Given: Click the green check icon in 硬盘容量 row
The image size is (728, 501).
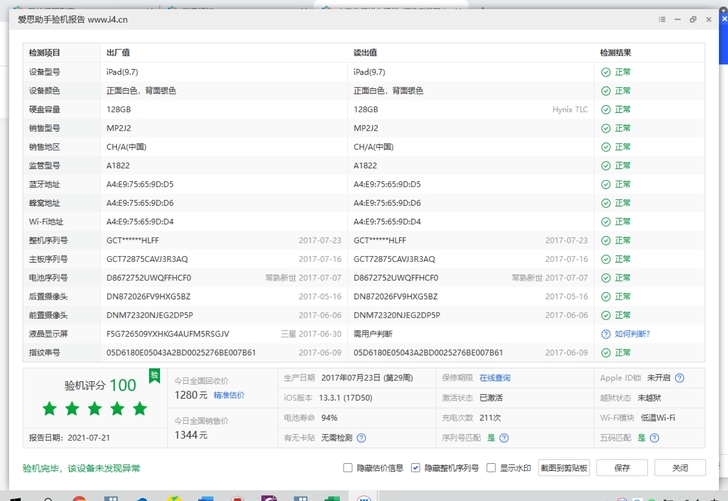Looking at the screenshot, I should [606, 110].
